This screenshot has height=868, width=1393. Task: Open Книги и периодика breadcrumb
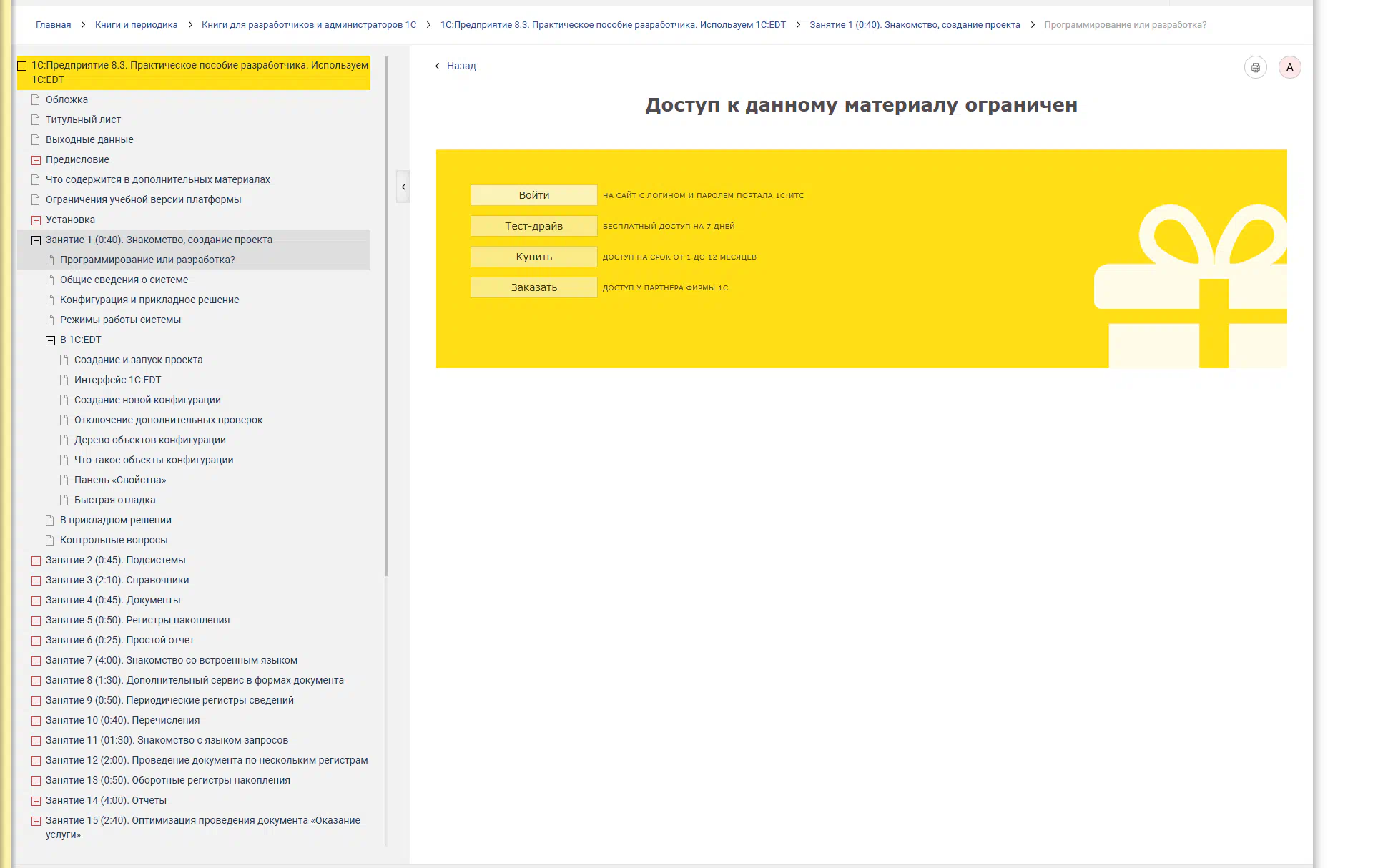[x=136, y=25]
